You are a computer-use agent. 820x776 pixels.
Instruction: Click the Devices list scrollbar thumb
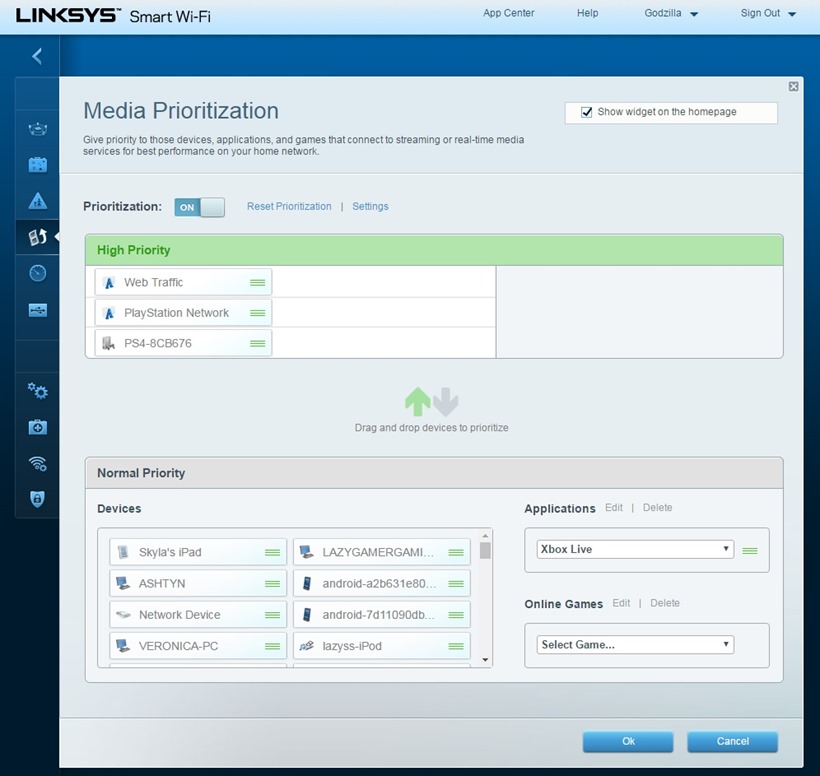[x=485, y=551]
